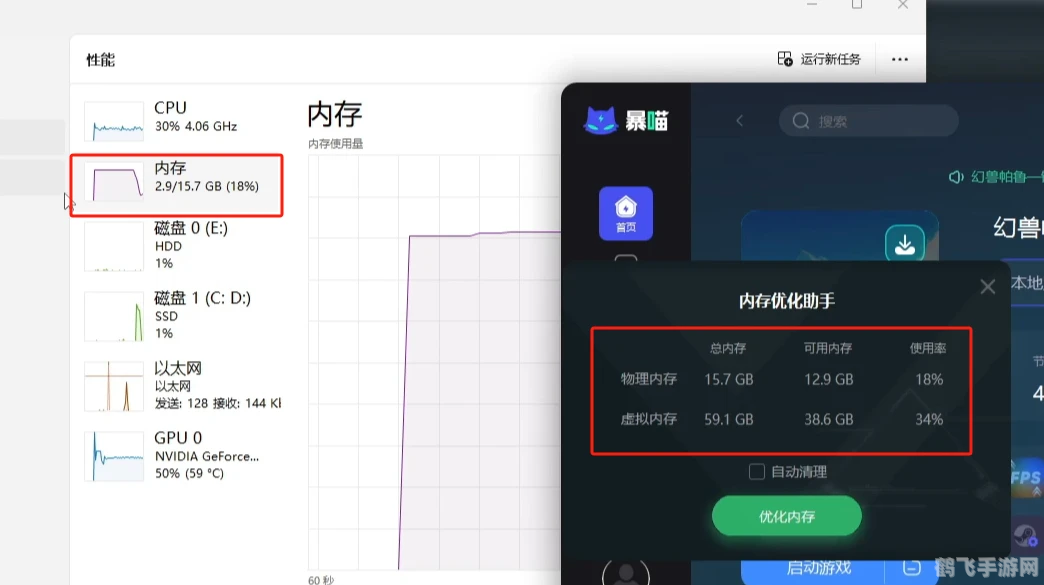Open the Task Manager more options menu
This screenshot has width=1044, height=585.
(x=899, y=59)
